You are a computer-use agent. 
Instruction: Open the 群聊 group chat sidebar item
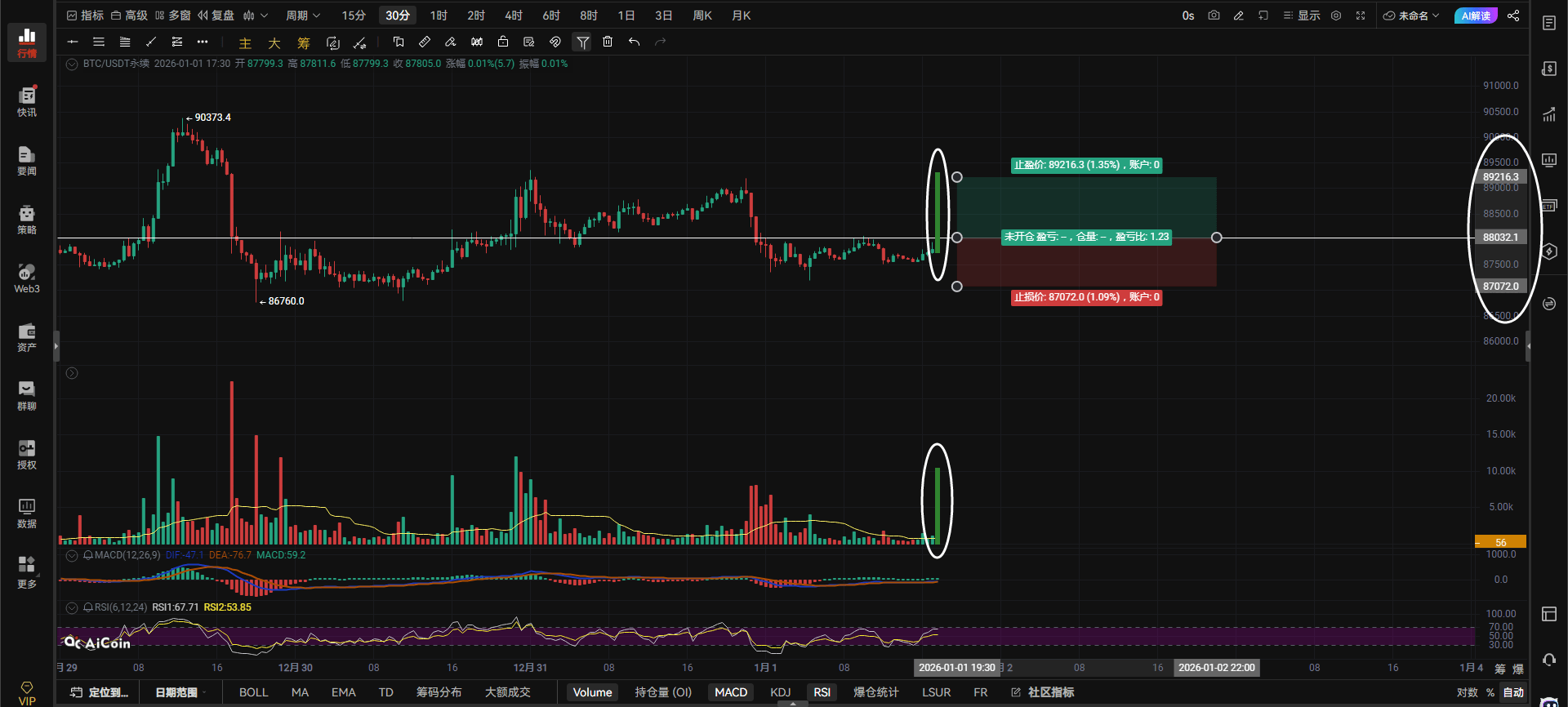pos(27,396)
